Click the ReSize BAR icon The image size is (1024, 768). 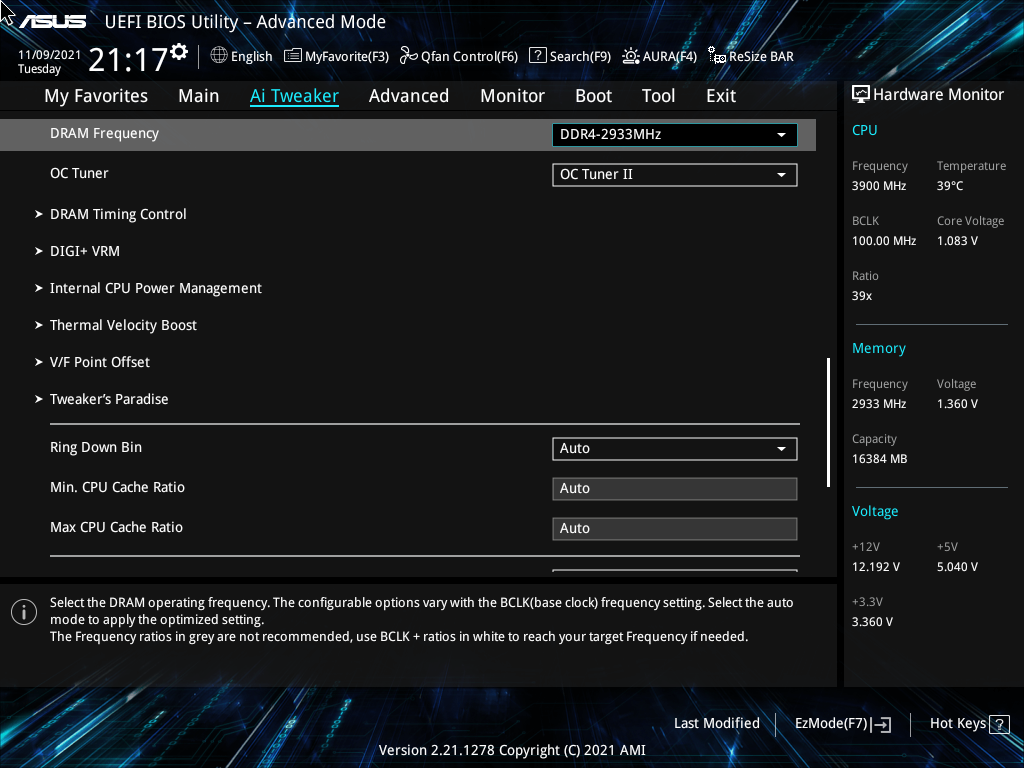click(717, 56)
